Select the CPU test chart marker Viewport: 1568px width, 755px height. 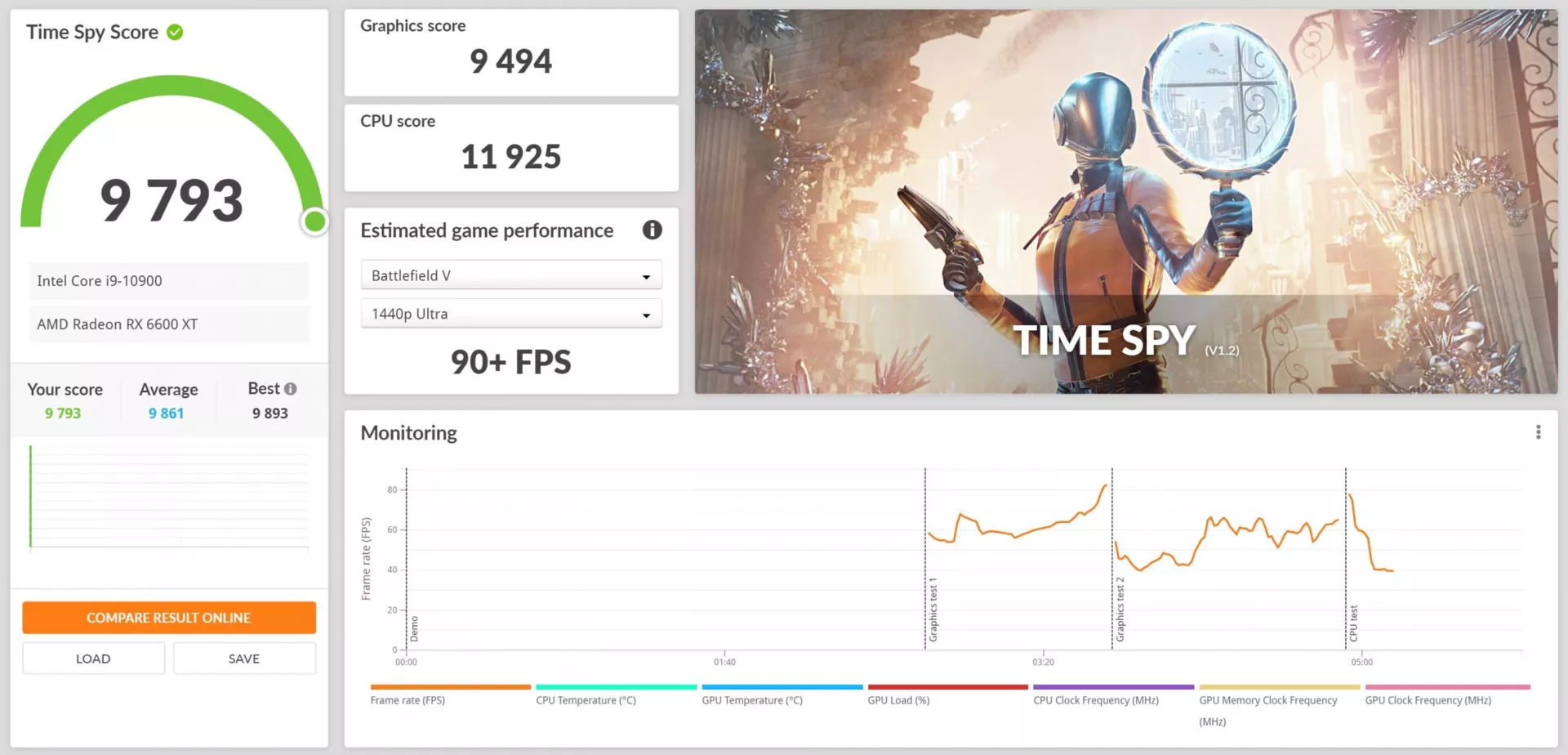pyautogui.click(x=1353, y=623)
